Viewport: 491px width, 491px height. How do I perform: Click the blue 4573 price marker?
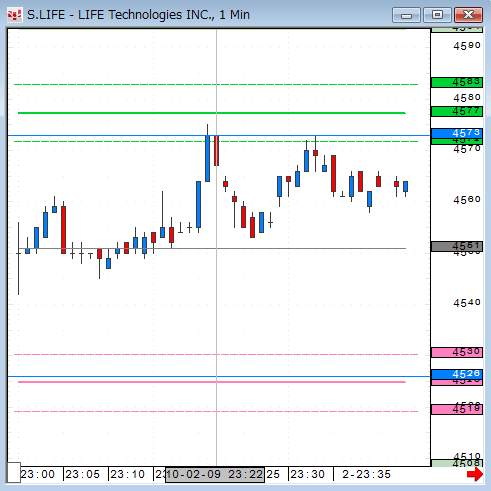click(x=457, y=133)
